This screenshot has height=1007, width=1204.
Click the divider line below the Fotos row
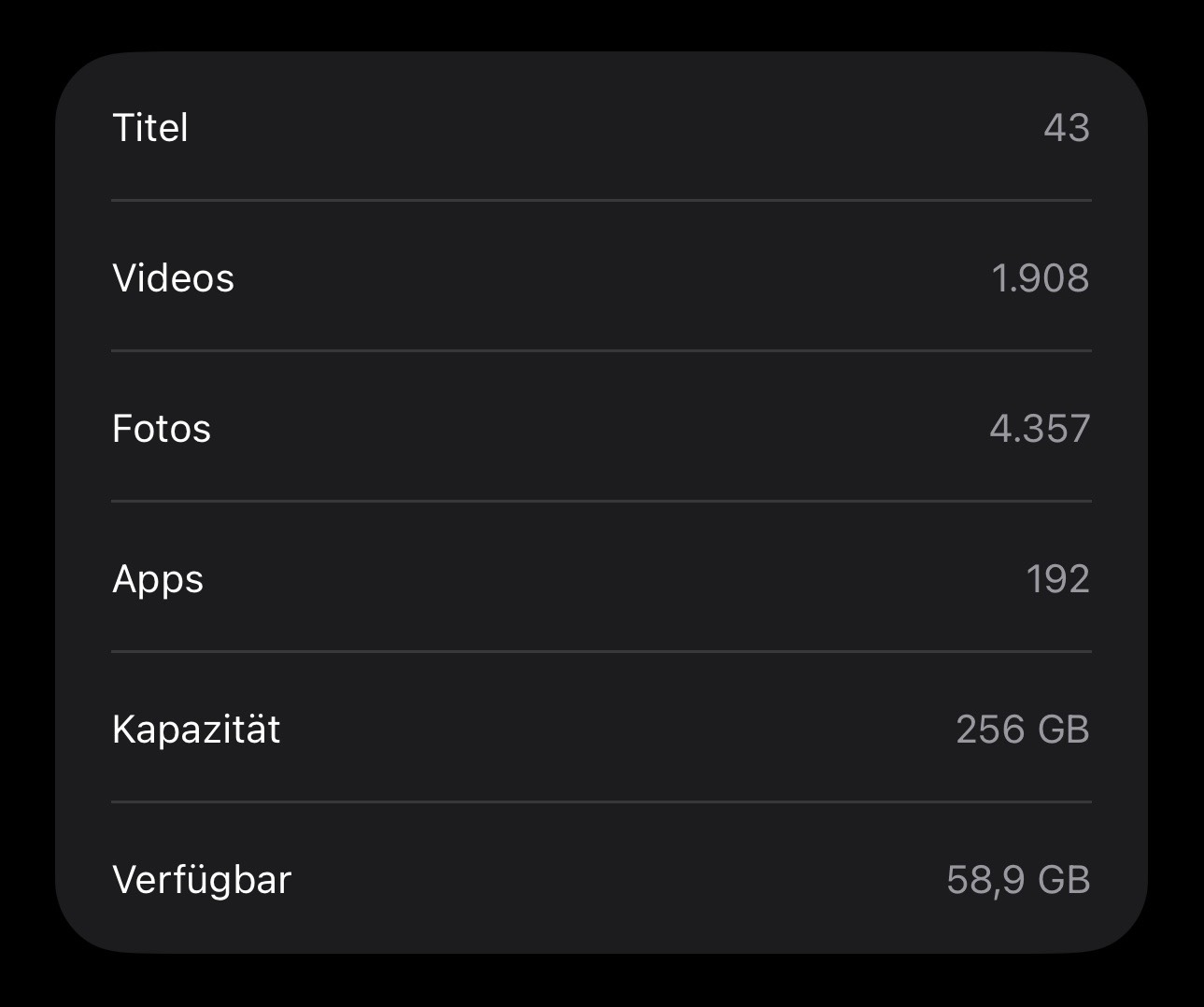click(x=602, y=501)
